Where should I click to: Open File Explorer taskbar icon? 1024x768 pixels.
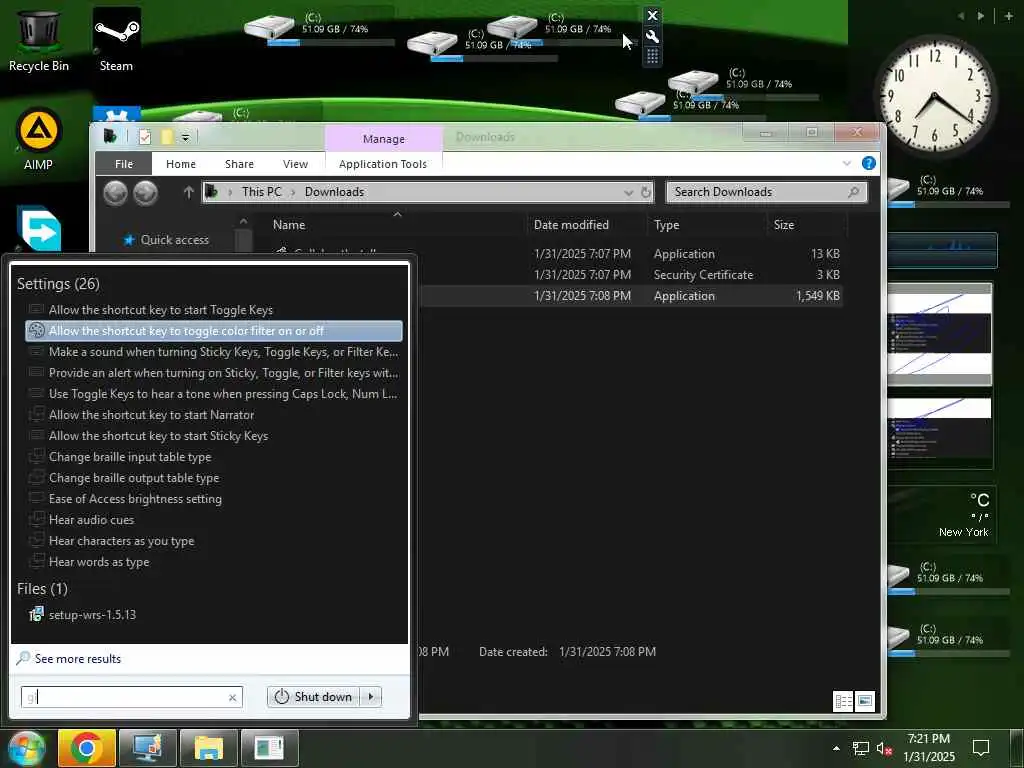[209, 748]
